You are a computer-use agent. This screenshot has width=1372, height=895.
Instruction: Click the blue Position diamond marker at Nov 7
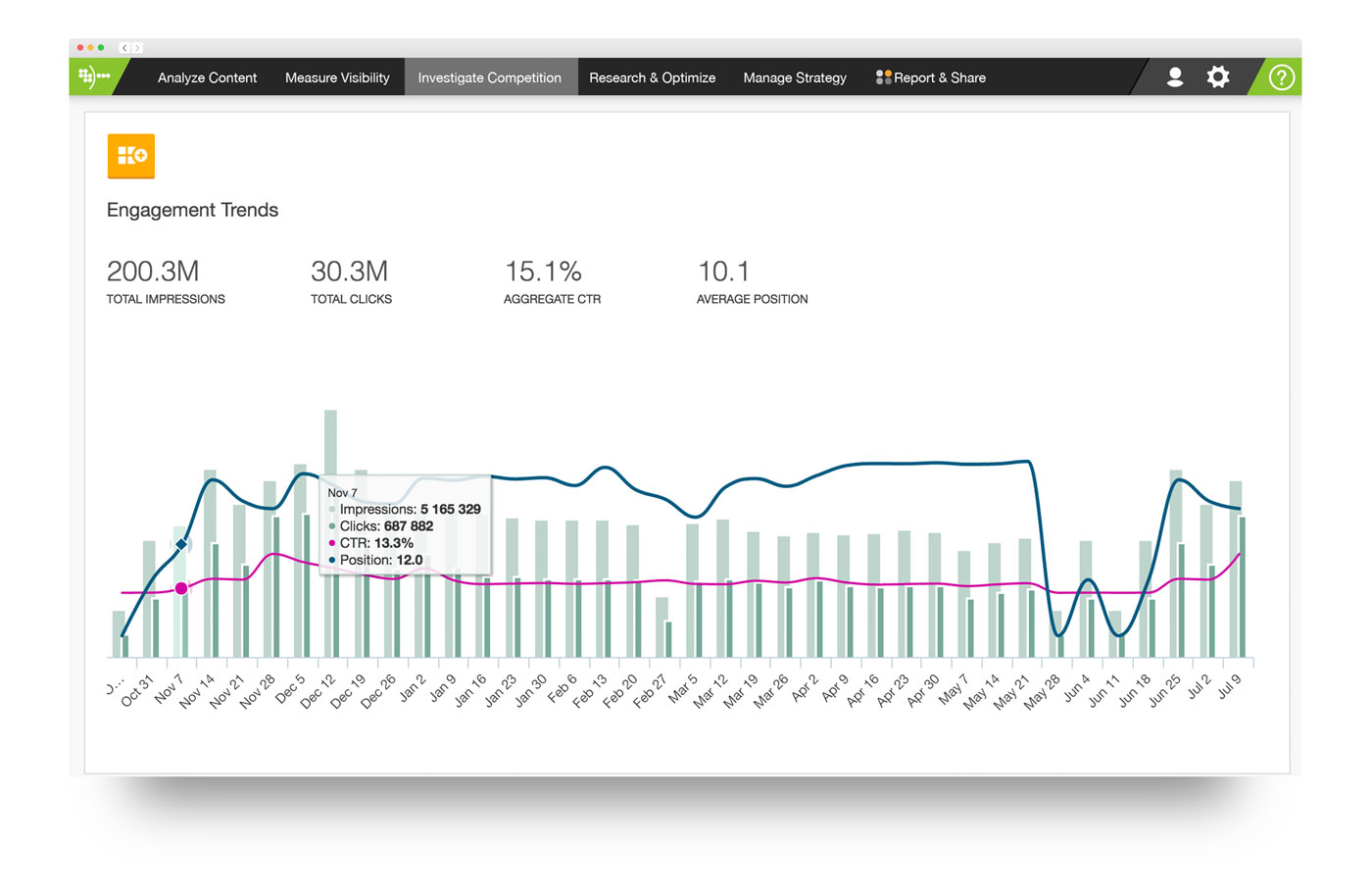click(181, 544)
